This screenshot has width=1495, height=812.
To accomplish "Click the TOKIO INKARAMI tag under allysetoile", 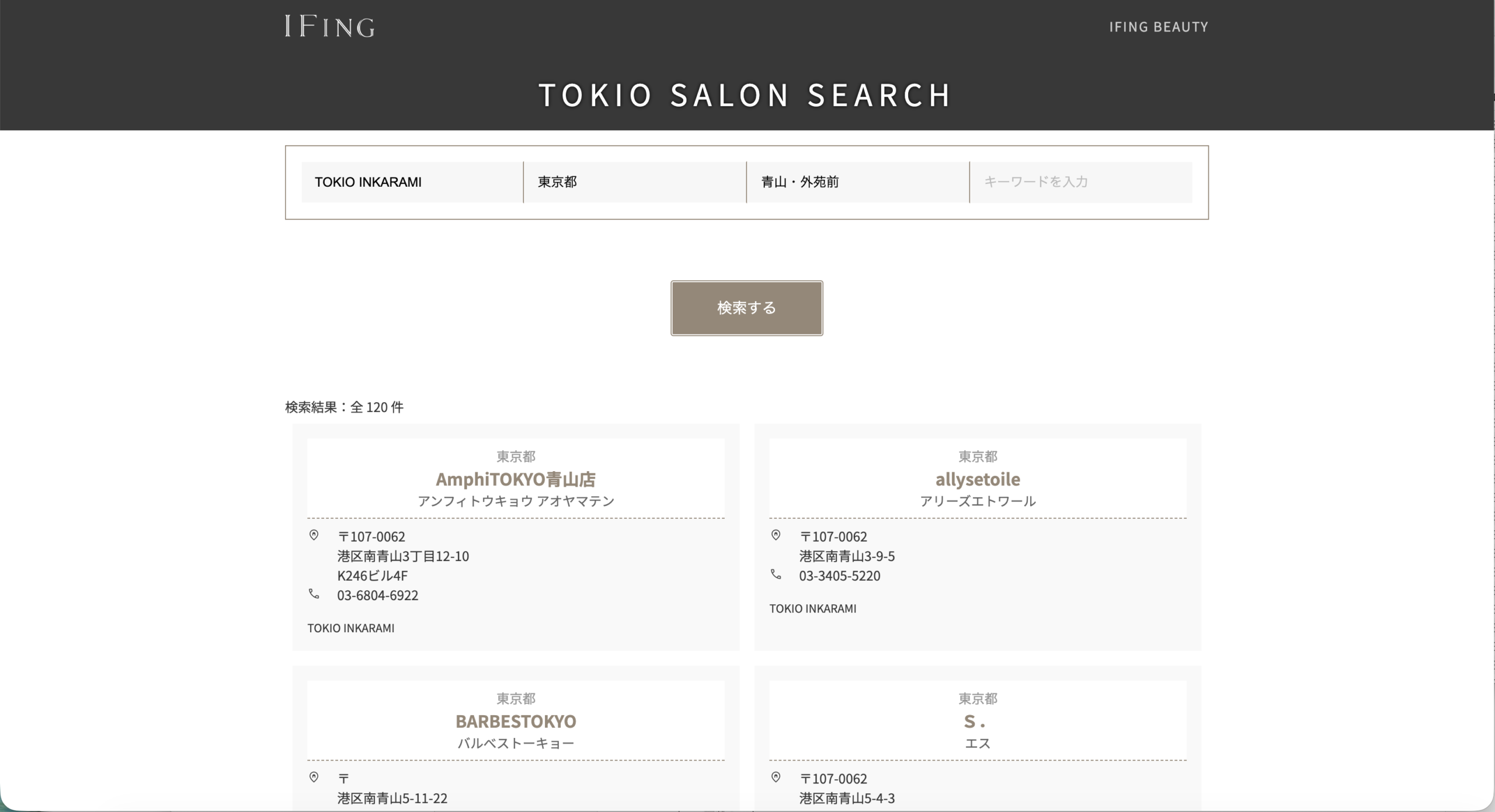I will (812, 608).
